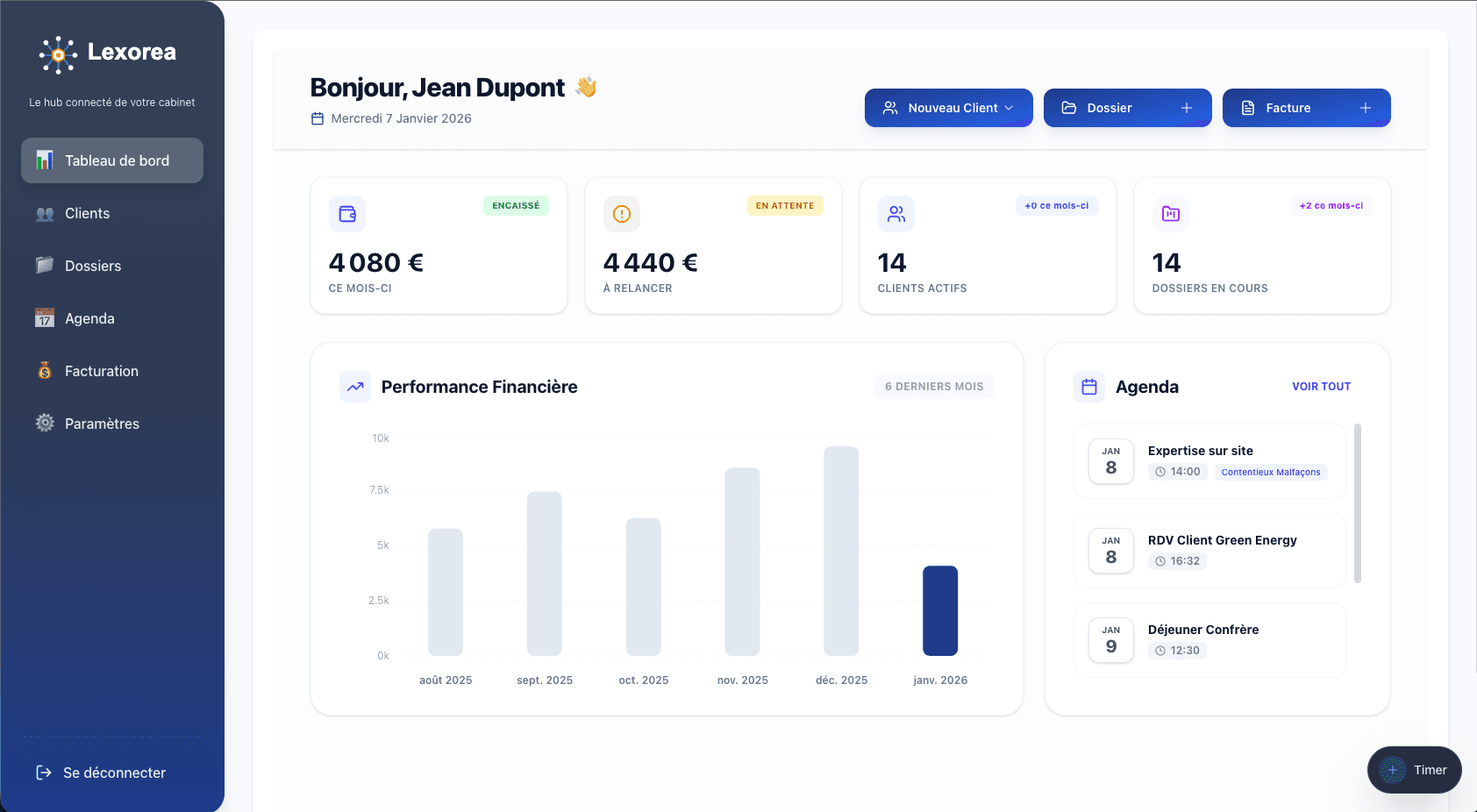
Task: Select the Agenda menu item
Action: tap(89, 318)
